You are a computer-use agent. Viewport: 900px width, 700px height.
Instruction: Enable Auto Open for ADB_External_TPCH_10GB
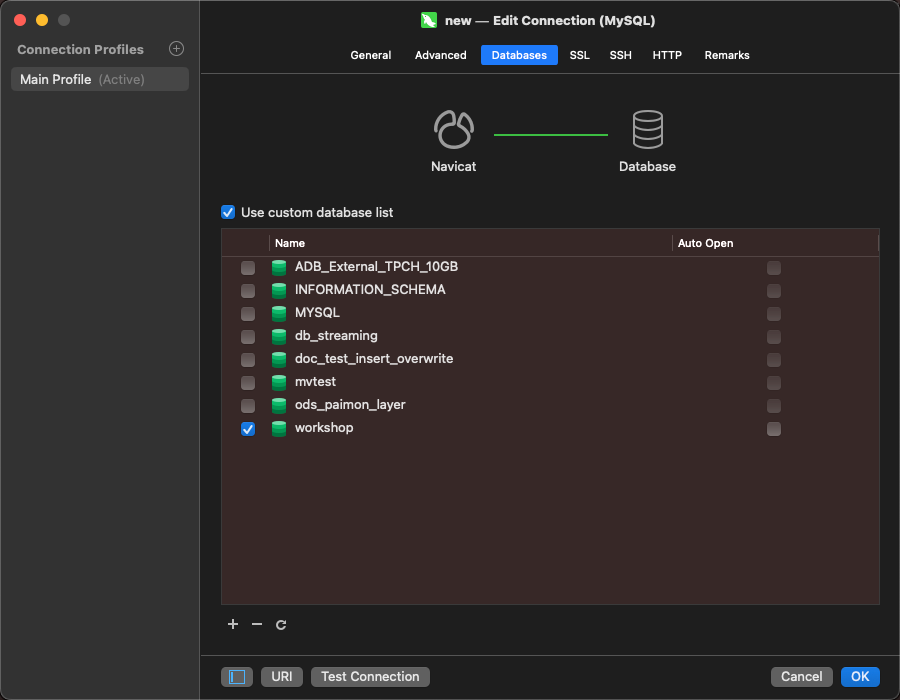tap(774, 268)
